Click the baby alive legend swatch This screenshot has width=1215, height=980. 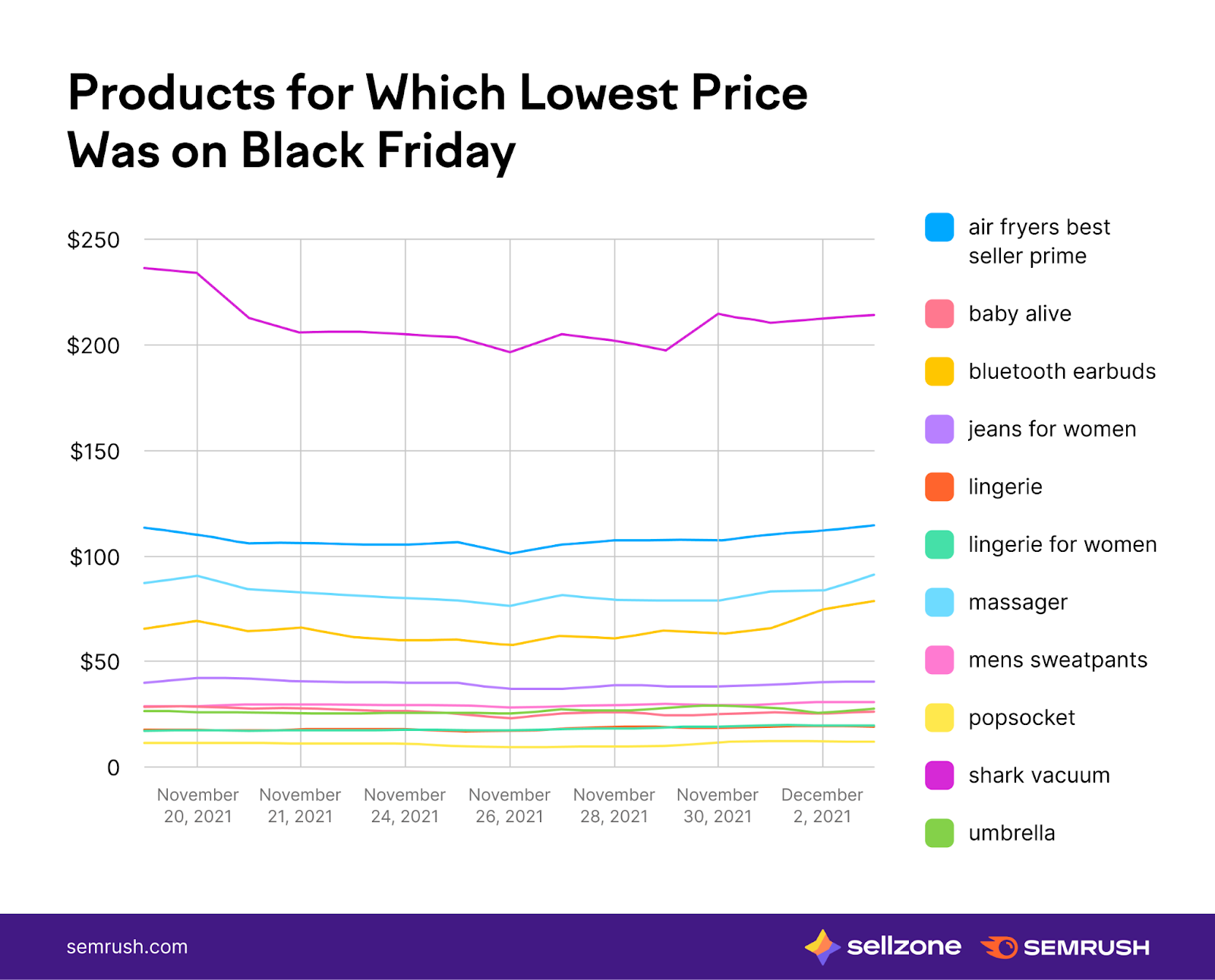click(939, 314)
